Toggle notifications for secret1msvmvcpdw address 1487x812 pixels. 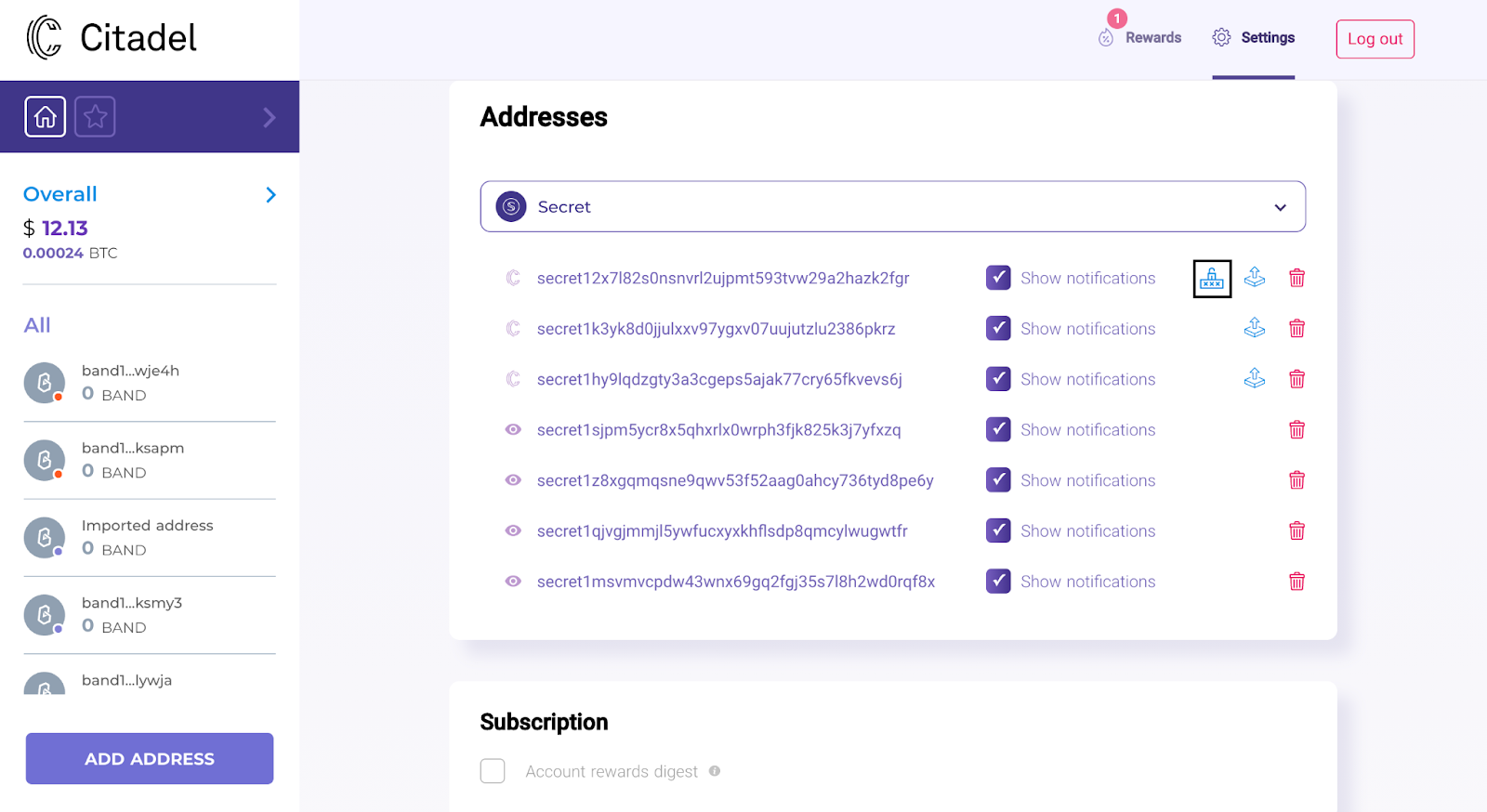pos(998,582)
